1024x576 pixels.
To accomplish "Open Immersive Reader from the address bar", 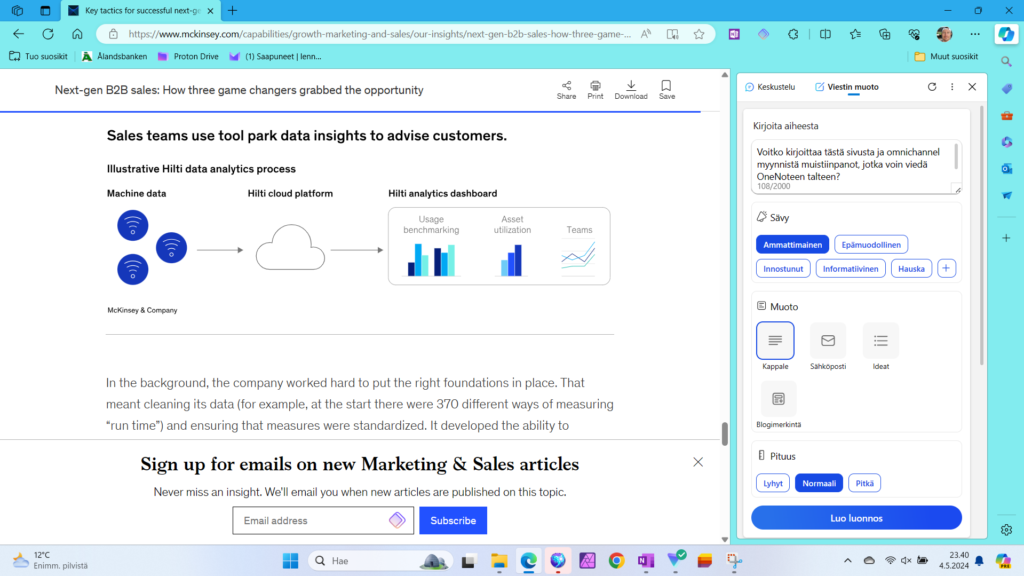I will 672,34.
